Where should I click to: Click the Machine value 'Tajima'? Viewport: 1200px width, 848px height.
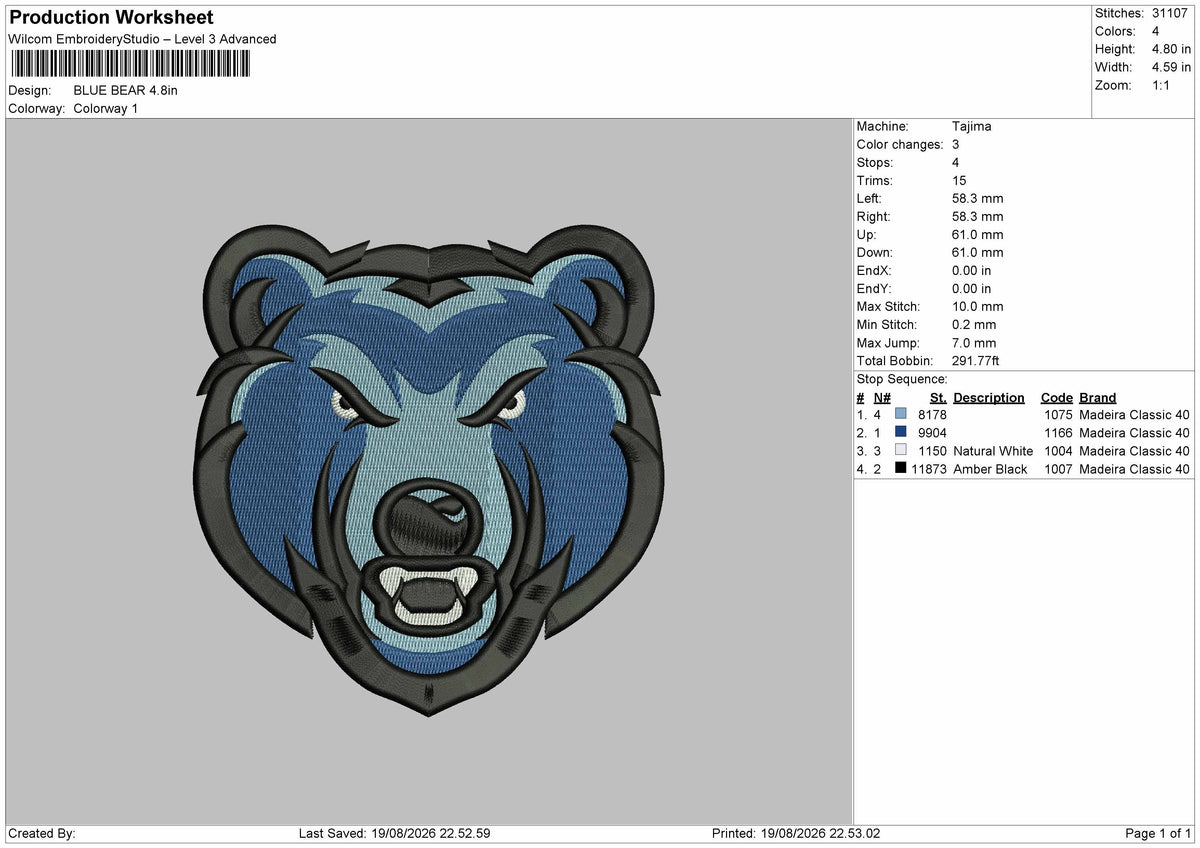[x=972, y=126]
